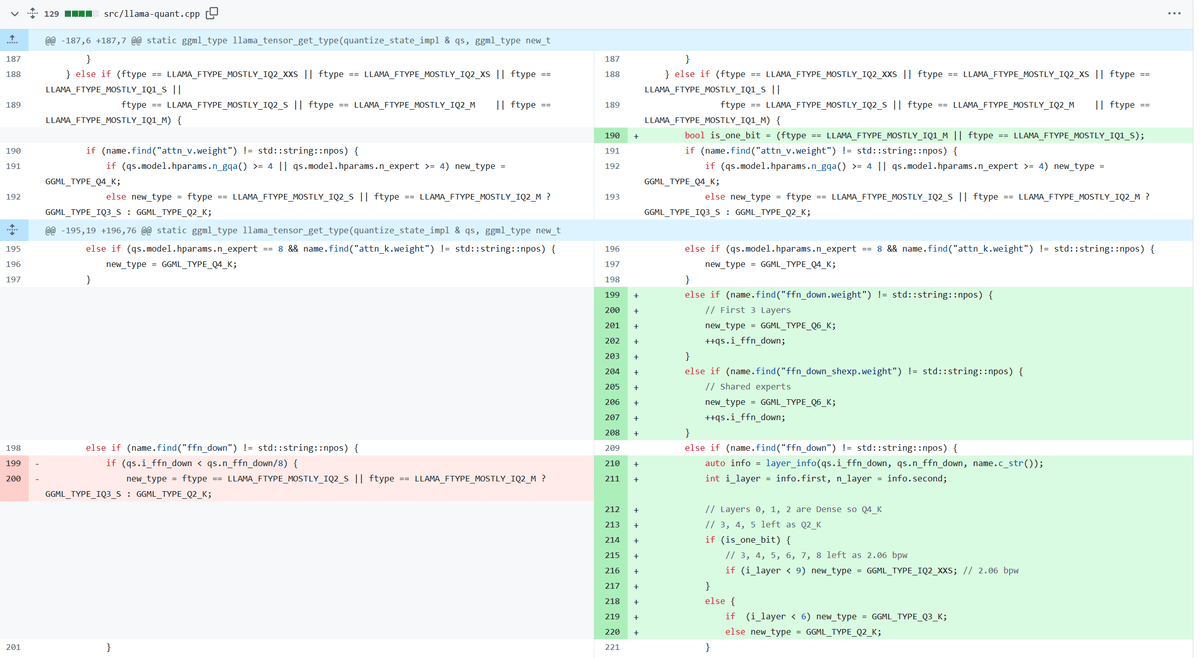This screenshot has width=1200, height=658.
Task: Click the plus marker on added line 210
Action: (636, 463)
